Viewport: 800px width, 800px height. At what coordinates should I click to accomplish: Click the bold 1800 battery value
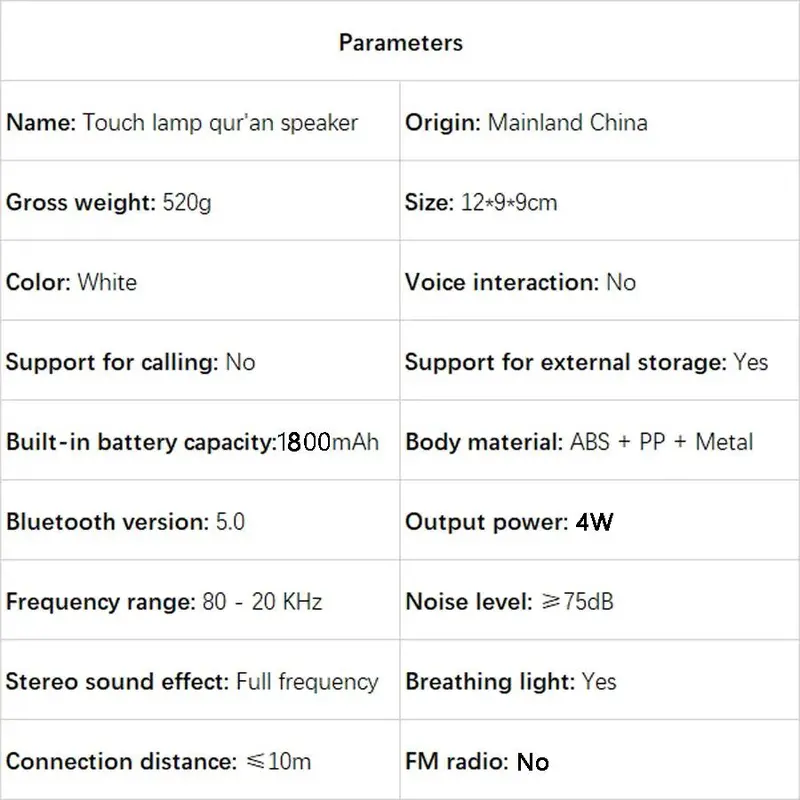point(304,442)
